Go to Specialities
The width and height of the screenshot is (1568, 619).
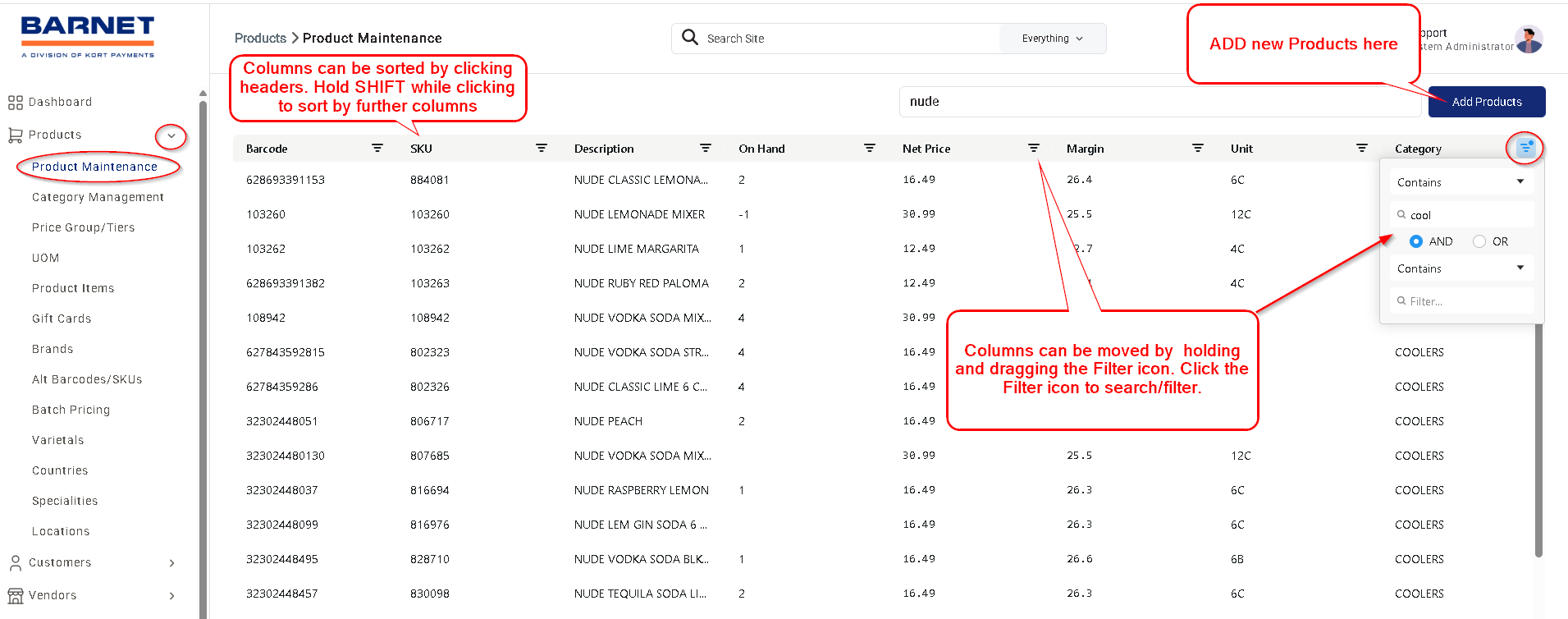tap(65, 501)
